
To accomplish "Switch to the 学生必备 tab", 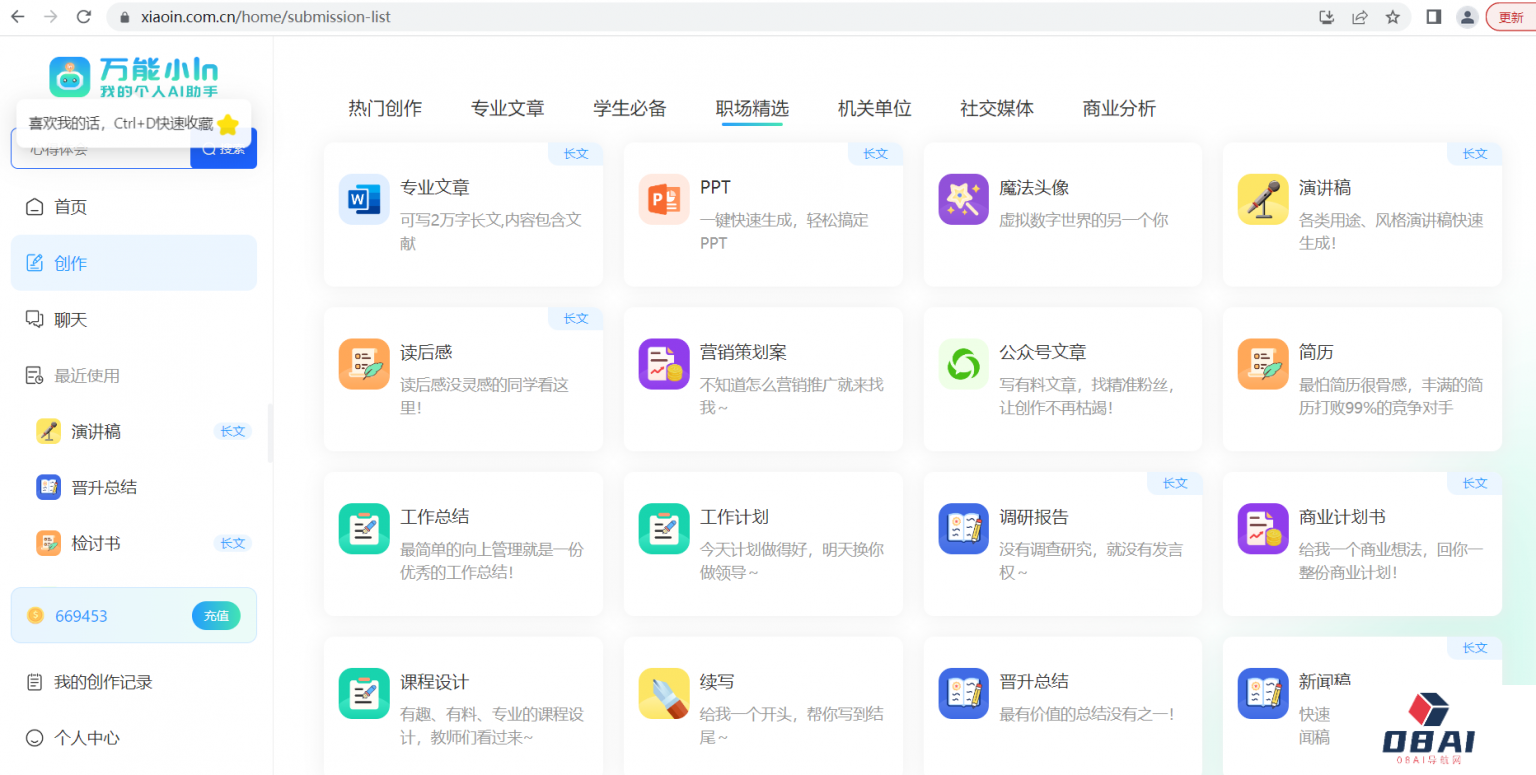I will [630, 109].
